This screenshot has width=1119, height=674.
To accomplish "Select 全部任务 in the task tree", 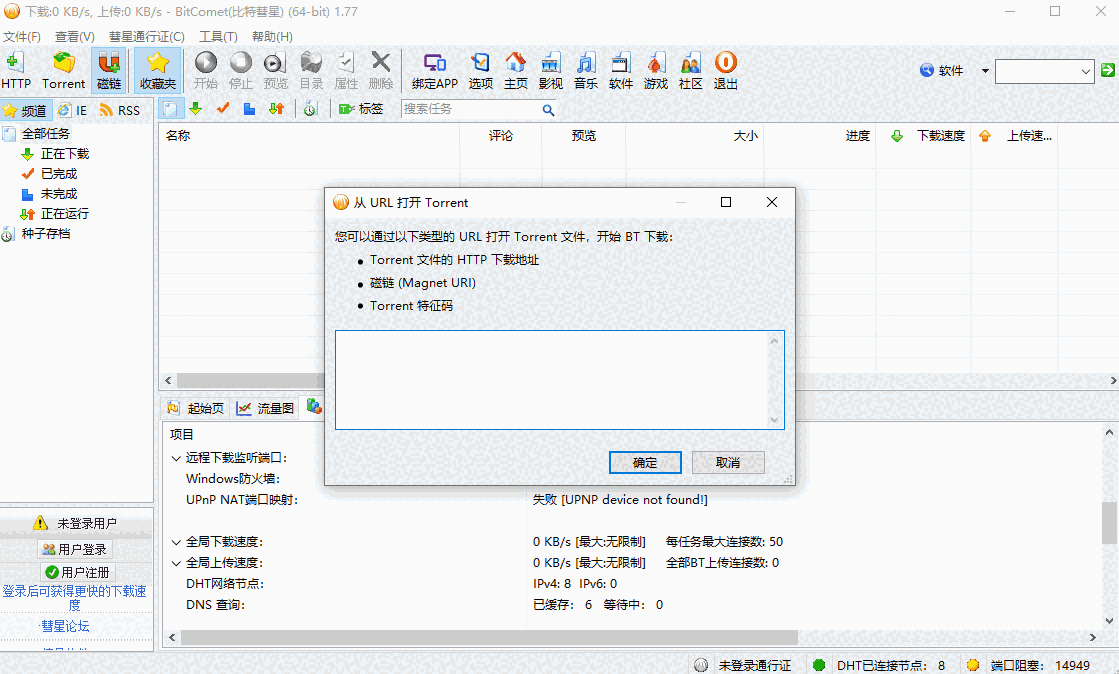I will click(x=46, y=134).
